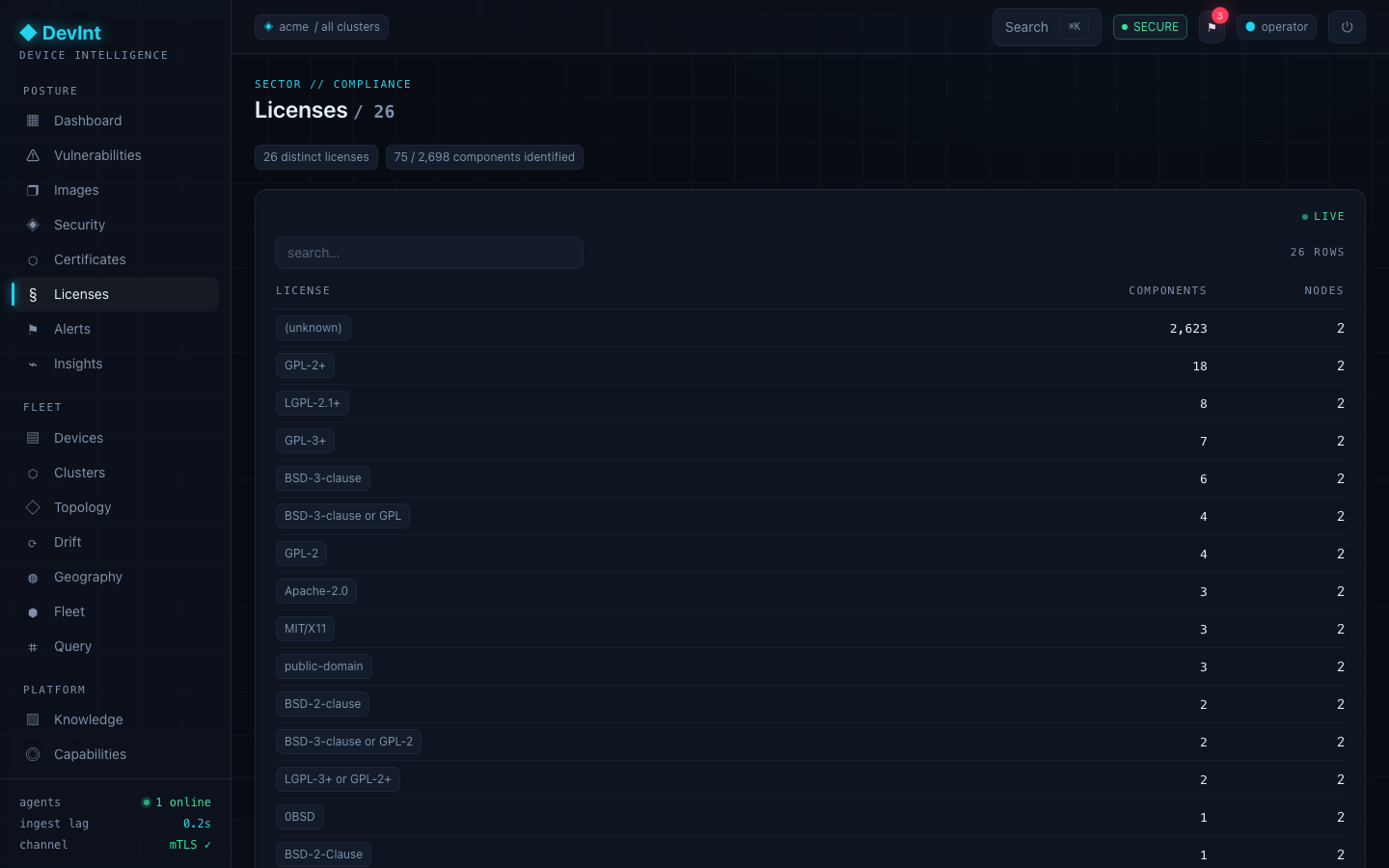Select the Security shield icon
This screenshot has width=1389, height=868.
(x=33, y=225)
